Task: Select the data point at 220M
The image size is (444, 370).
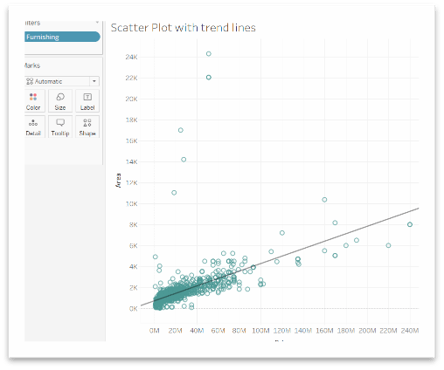Action: coord(388,246)
